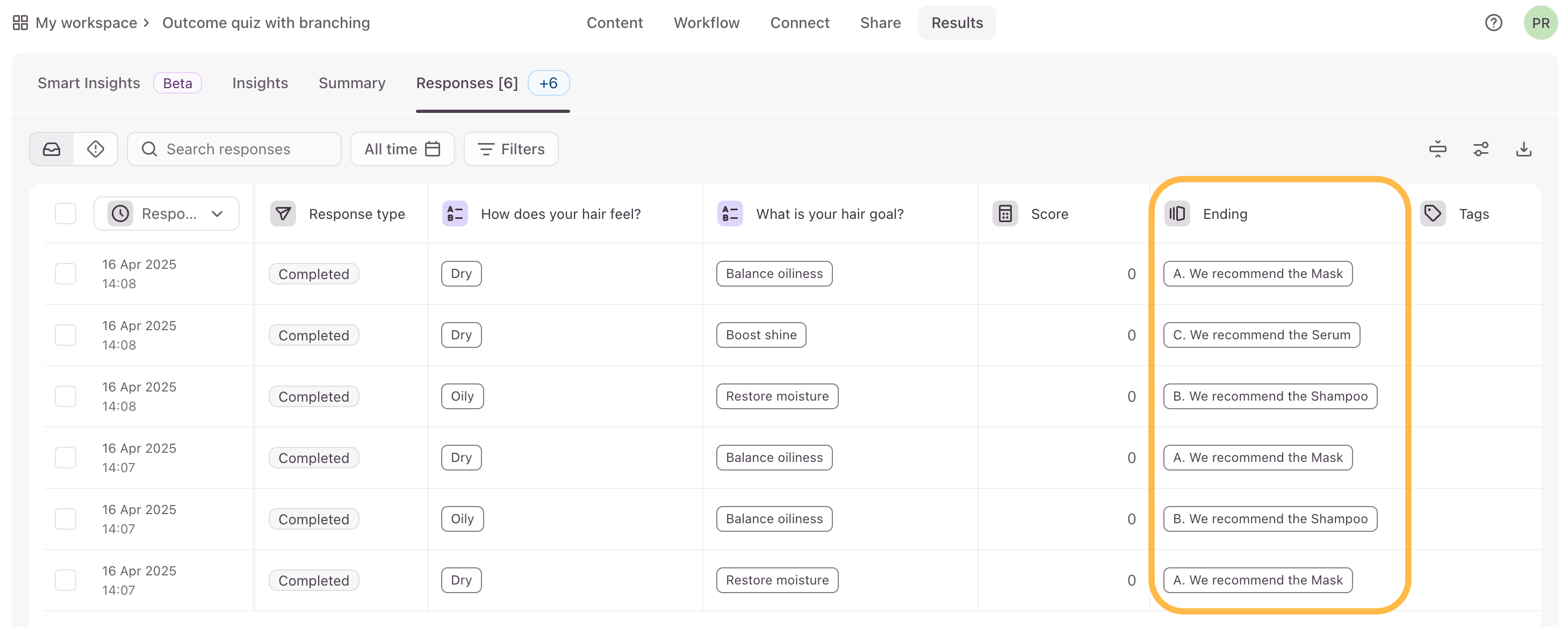
Task: Open the workspace grid icon
Action: [x=20, y=23]
